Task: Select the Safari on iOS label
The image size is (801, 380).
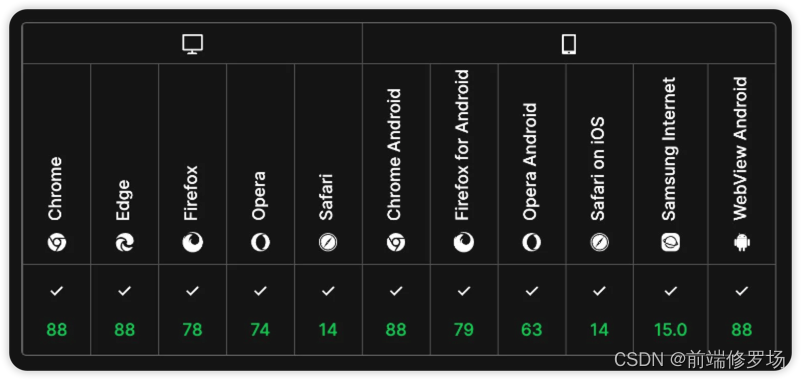Action: click(599, 169)
